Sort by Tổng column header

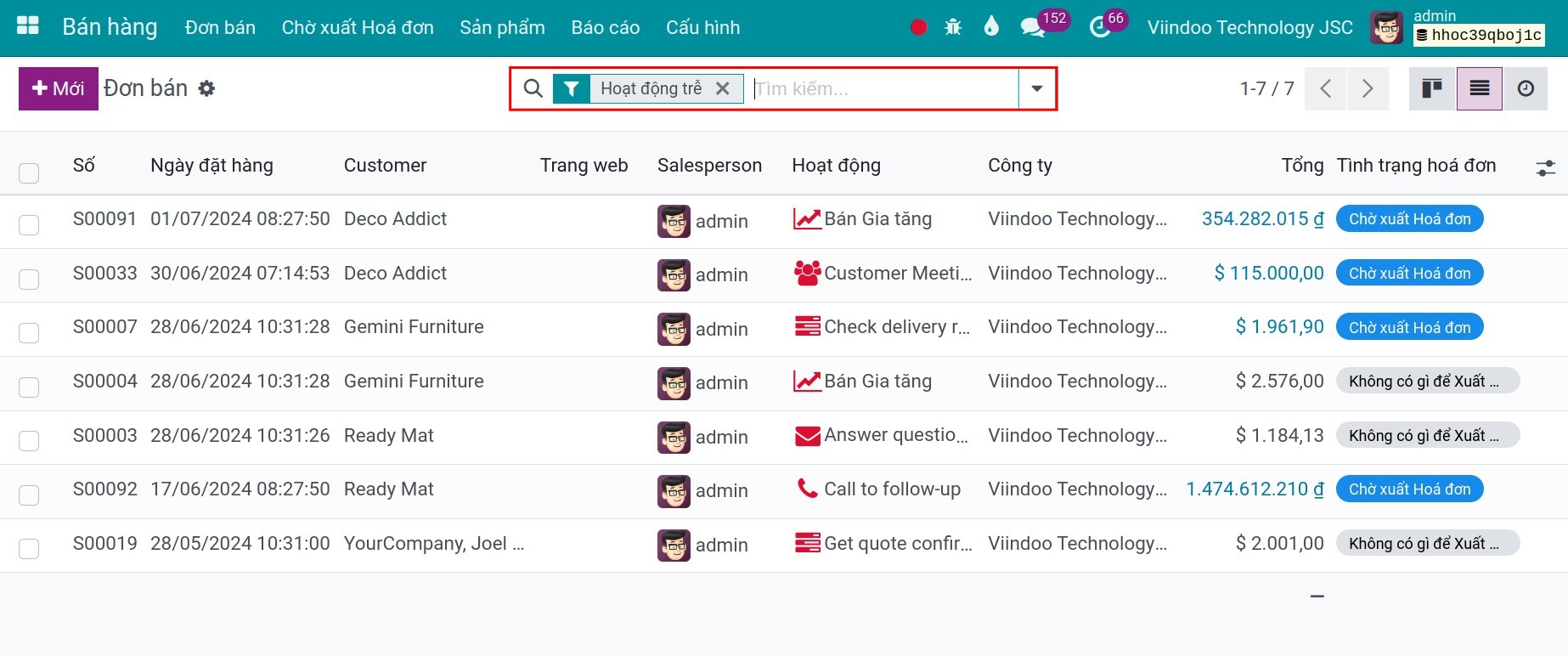coord(1302,166)
